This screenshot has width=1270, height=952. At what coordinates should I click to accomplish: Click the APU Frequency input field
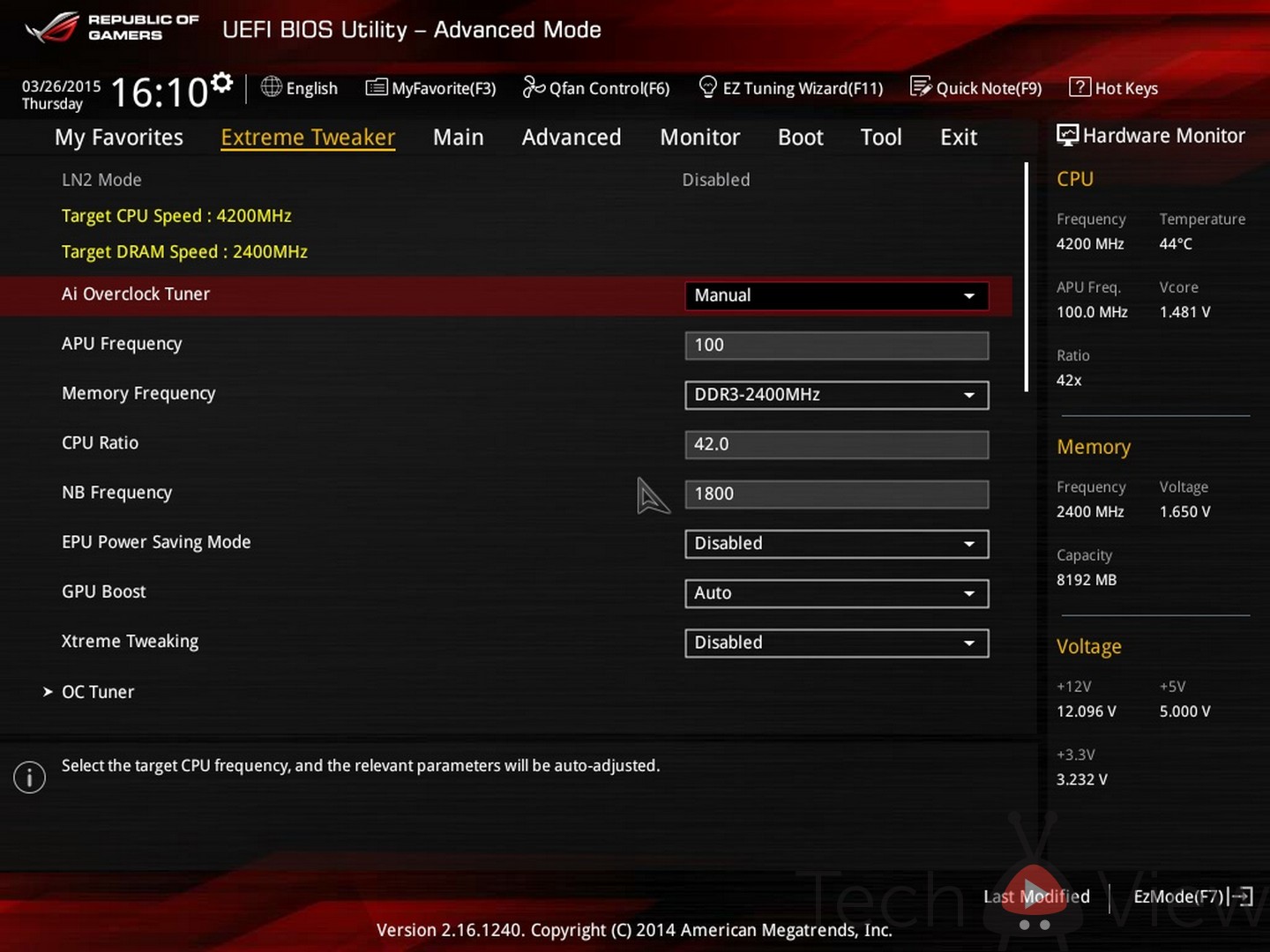[x=836, y=346]
